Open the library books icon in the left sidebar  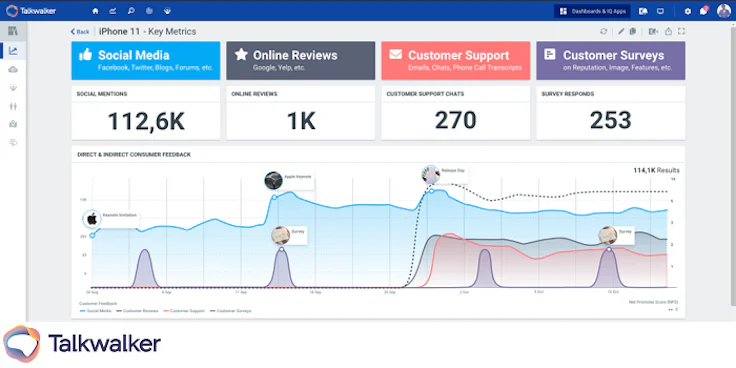pyautogui.click(x=13, y=31)
